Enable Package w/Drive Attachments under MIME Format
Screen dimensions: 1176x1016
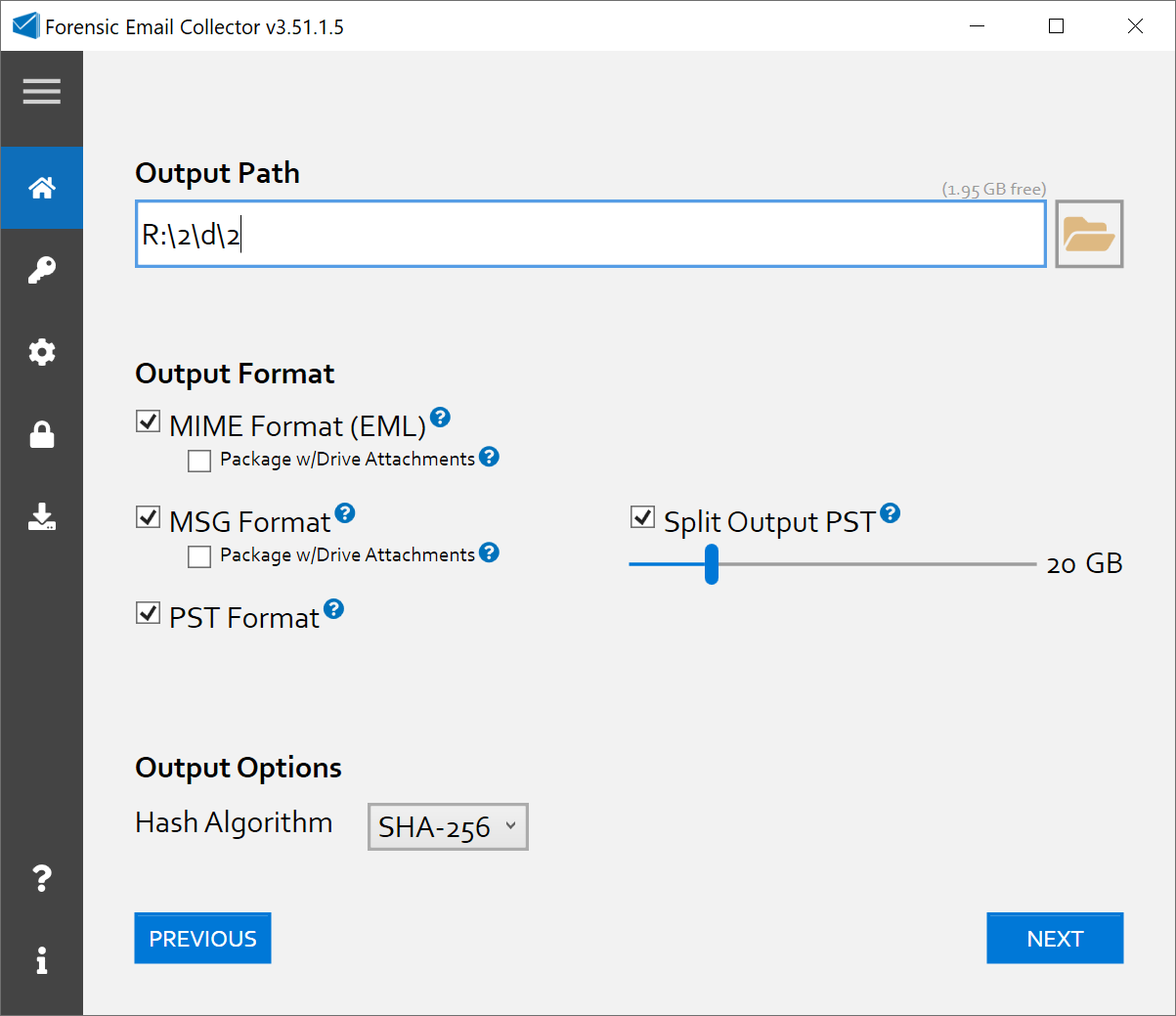(199, 461)
